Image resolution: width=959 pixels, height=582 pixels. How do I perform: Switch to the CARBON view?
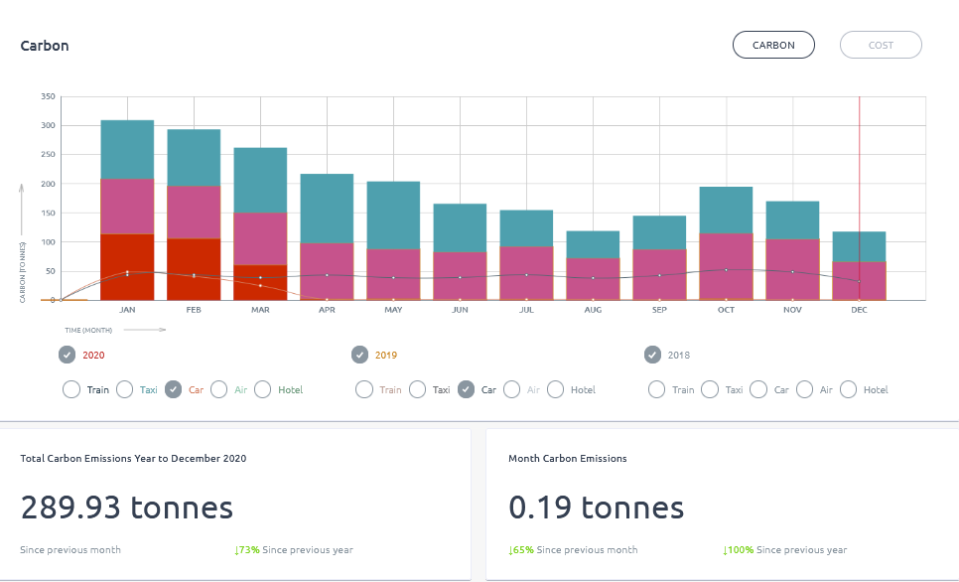[x=773, y=45]
